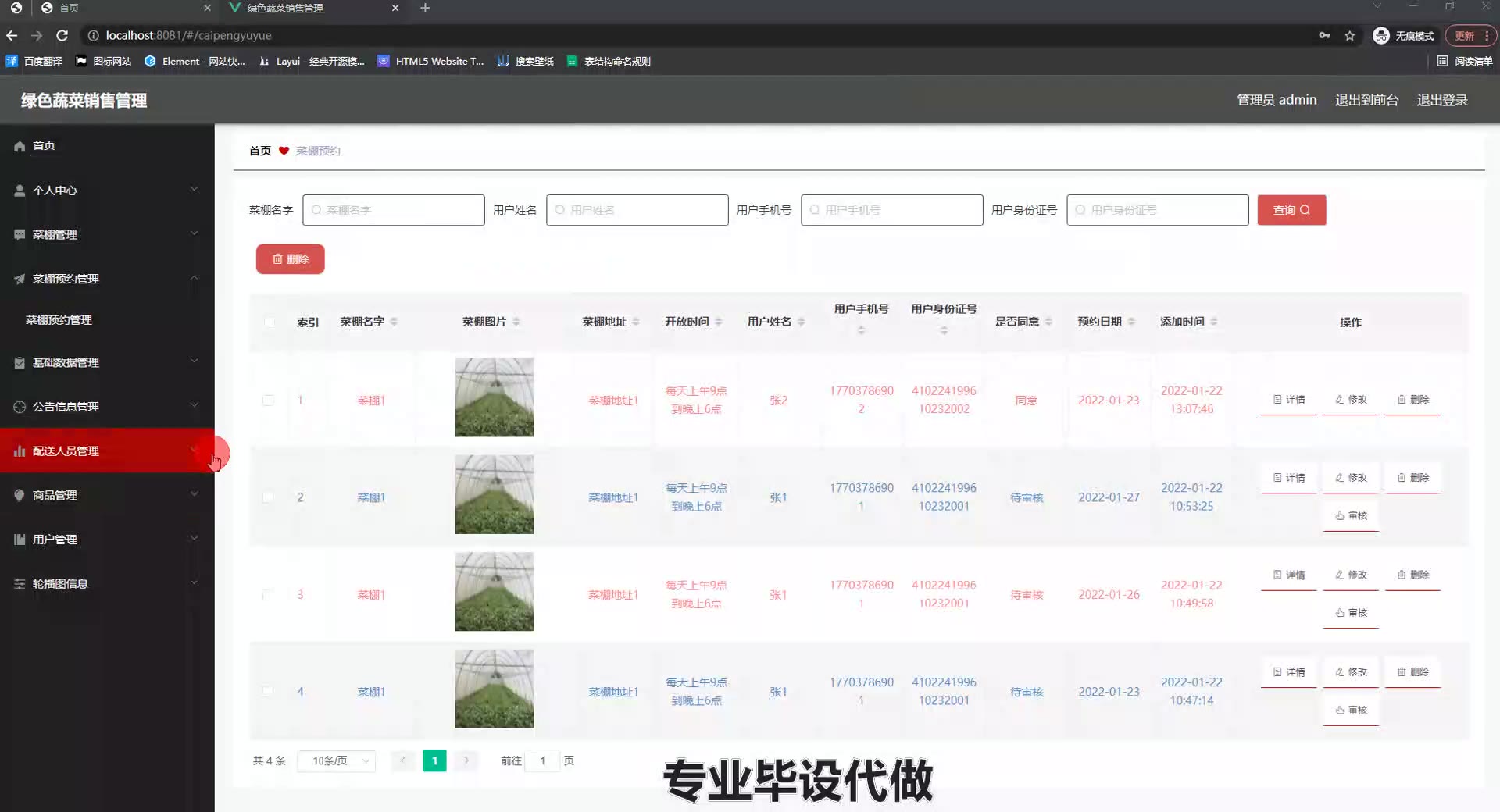The height and width of the screenshot is (812, 1500).
Task: Bookmark this page with the star icon
Action: tap(1349, 36)
